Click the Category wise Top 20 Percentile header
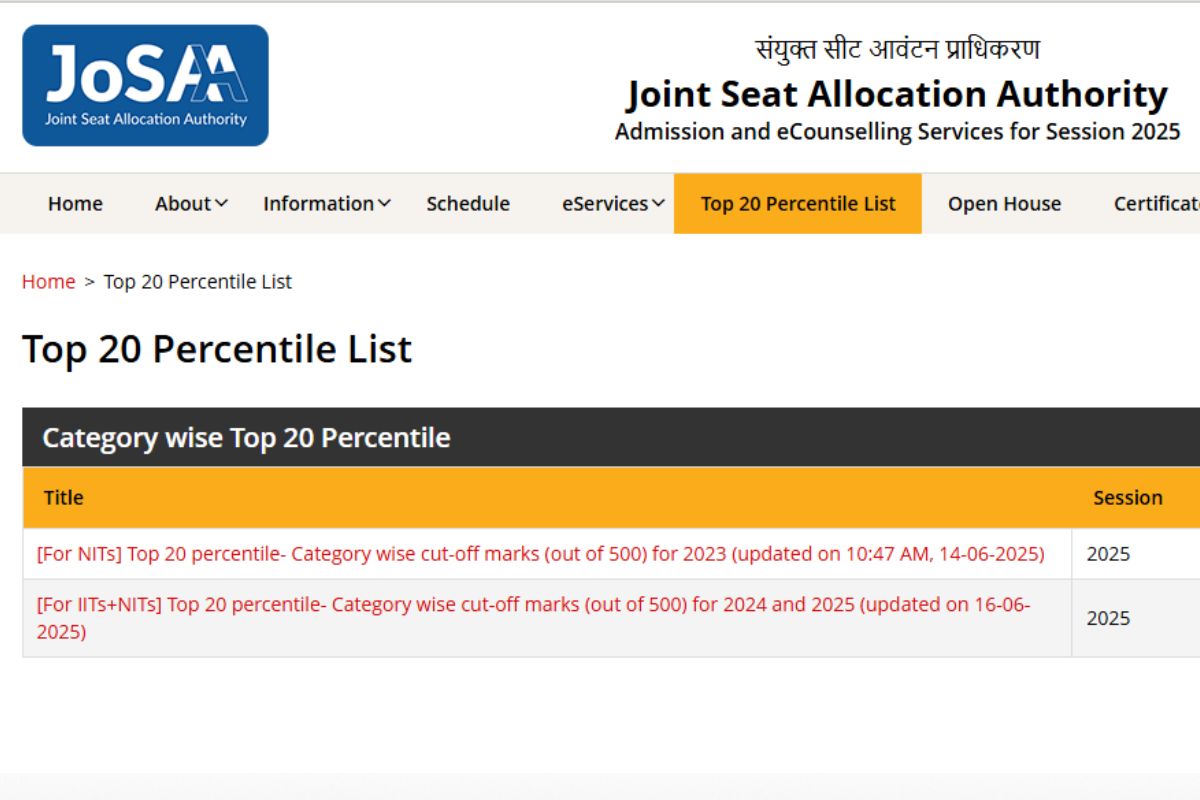Screen dimensions: 1200x800 pyautogui.click(x=246, y=438)
